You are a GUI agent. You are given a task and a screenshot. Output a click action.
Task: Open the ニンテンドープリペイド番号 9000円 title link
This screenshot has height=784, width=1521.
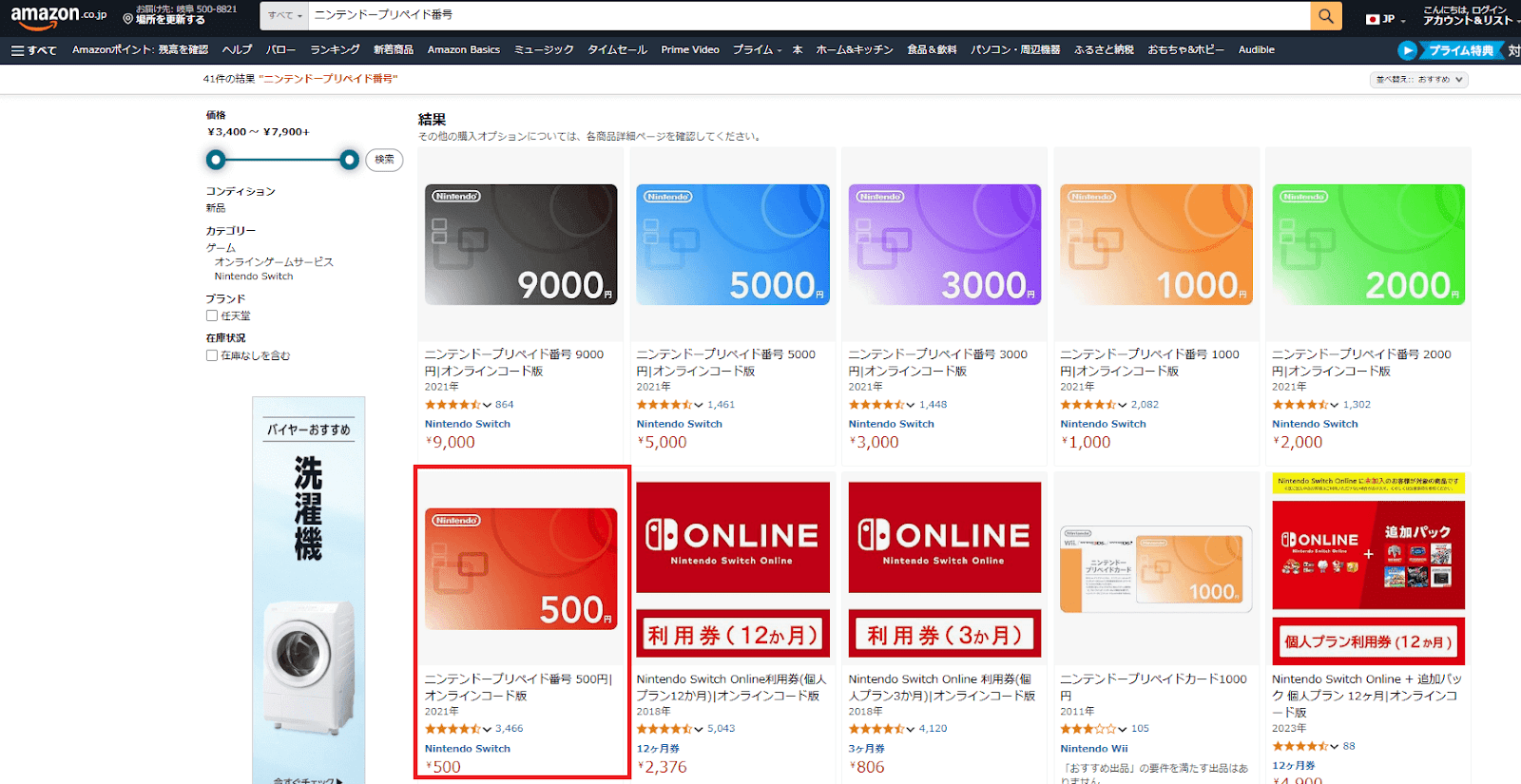[x=514, y=362]
